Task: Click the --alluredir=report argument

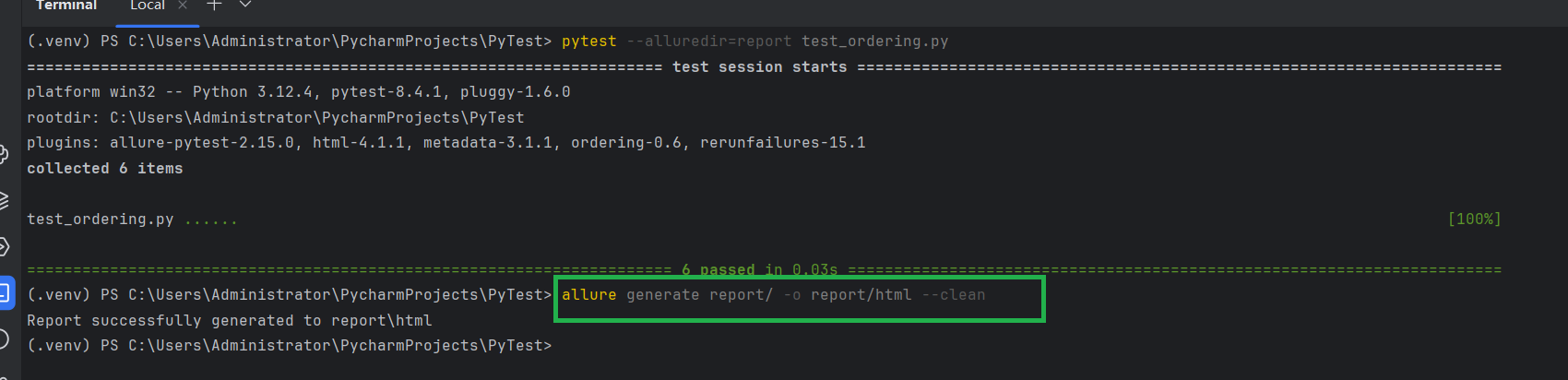Action: tap(708, 42)
